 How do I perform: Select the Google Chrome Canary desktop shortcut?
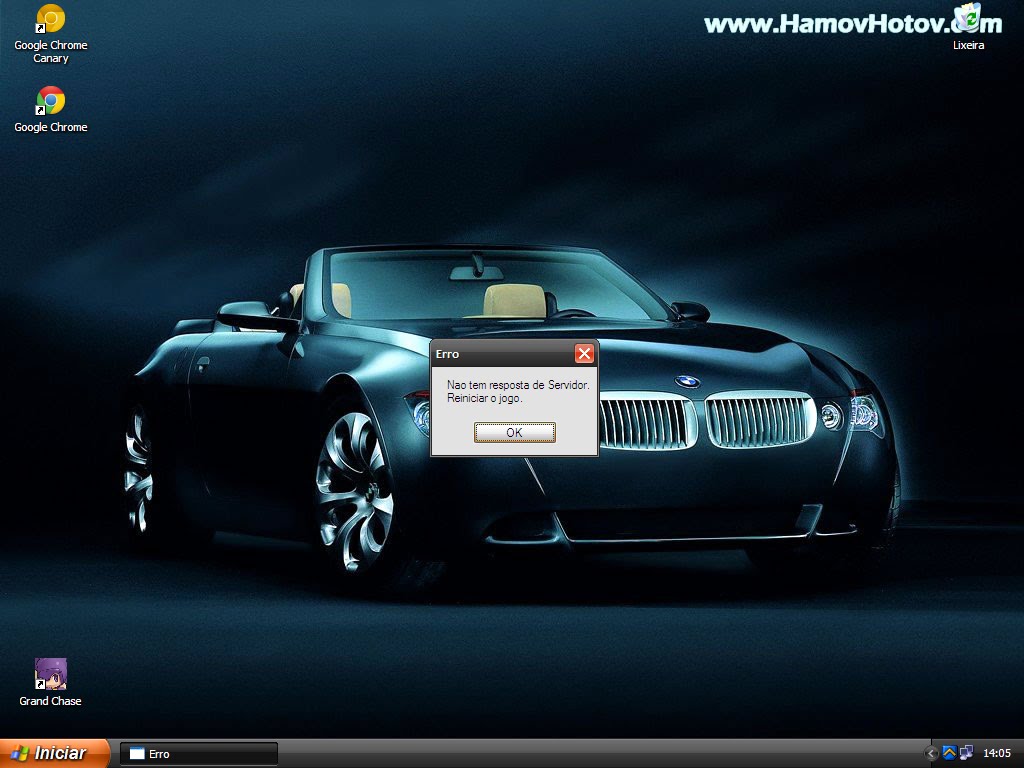coord(50,34)
